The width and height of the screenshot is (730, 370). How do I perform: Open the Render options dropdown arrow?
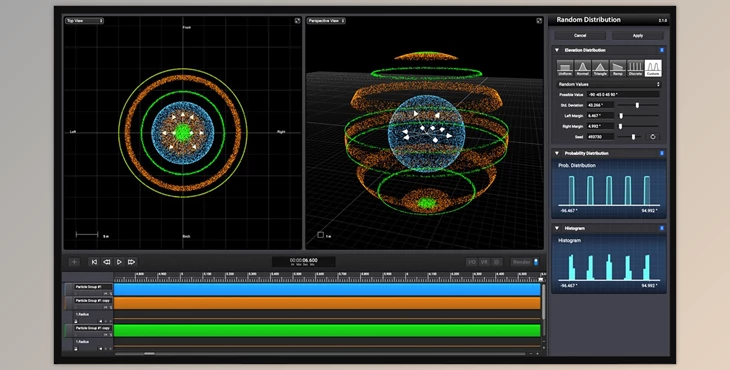[x=536, y=262]
